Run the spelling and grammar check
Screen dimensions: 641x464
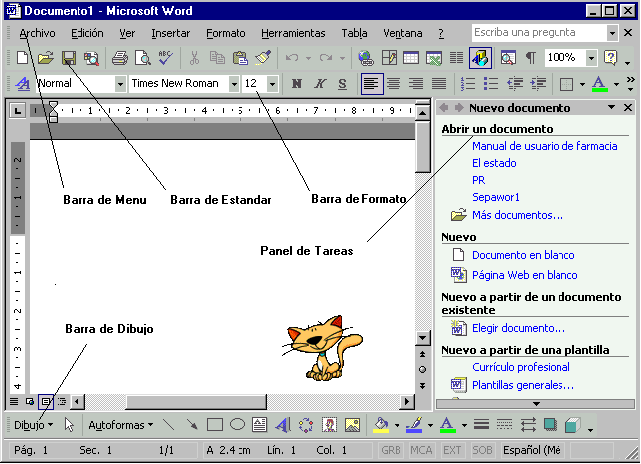click(164, 58)
